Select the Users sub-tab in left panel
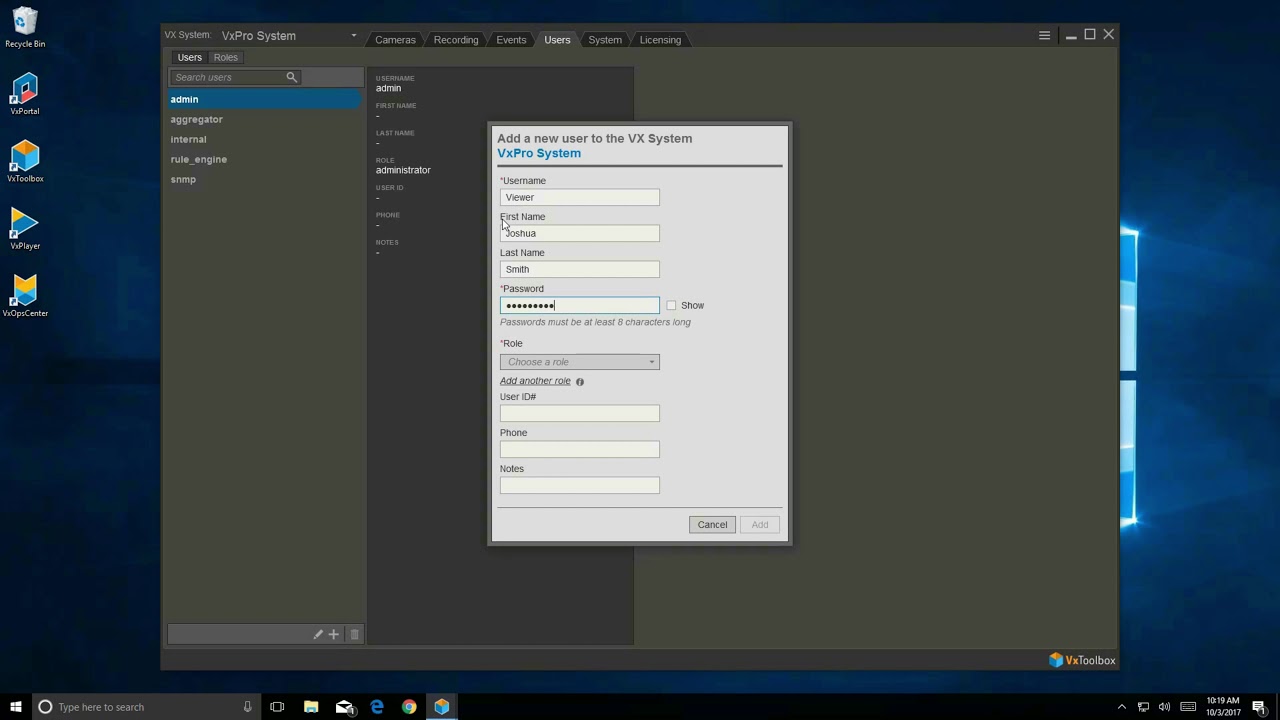 click(x=189, y=57)
